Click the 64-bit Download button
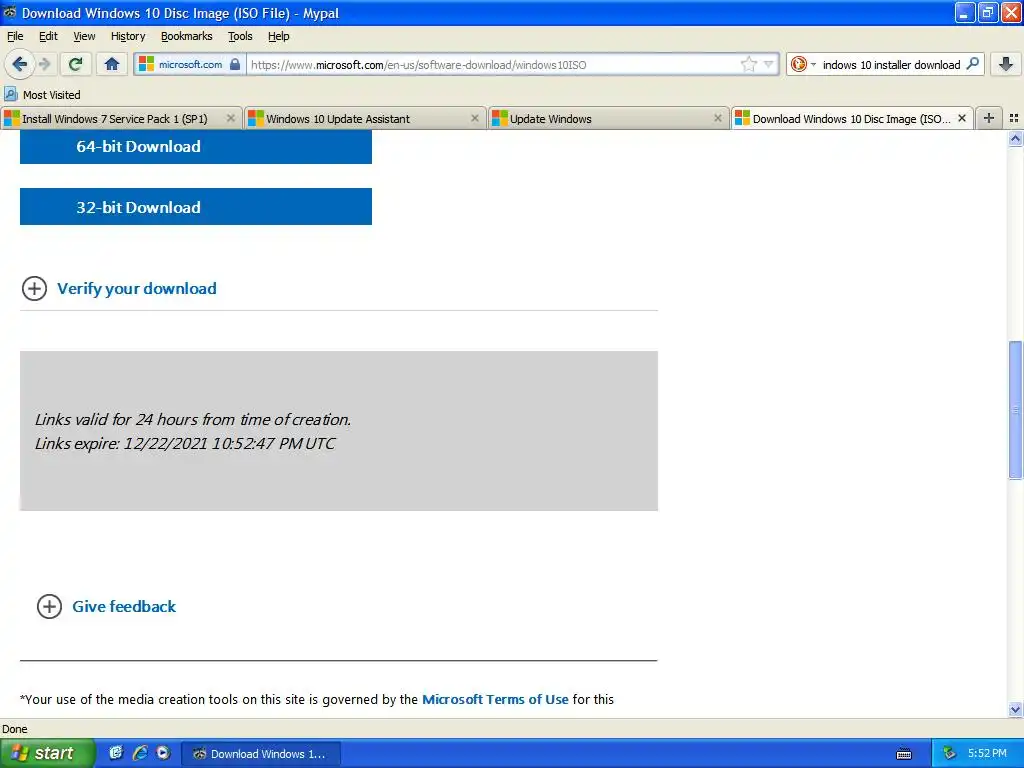Image resolution: width=1024 pixels, height=768 pixels. 196,146
